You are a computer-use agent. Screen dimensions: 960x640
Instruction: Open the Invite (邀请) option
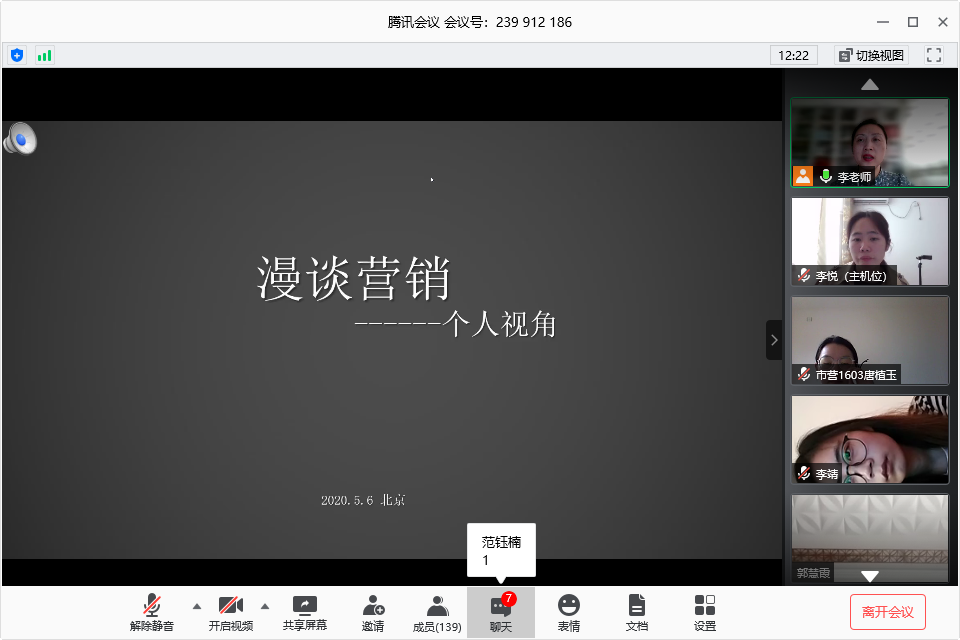tap(373, 613)
